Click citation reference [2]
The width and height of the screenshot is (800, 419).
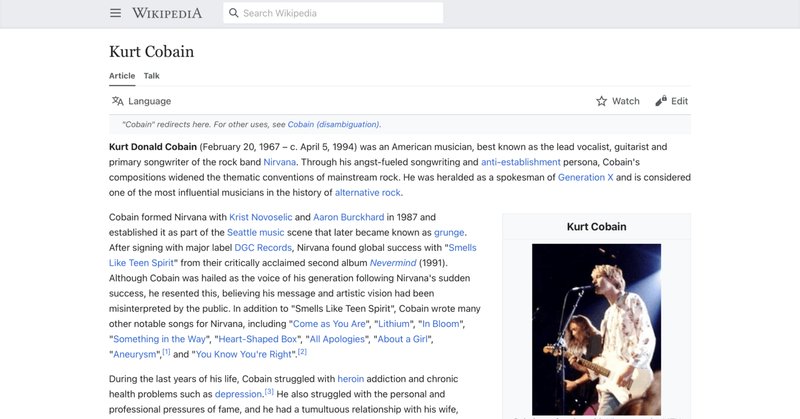tap(302, 352)
